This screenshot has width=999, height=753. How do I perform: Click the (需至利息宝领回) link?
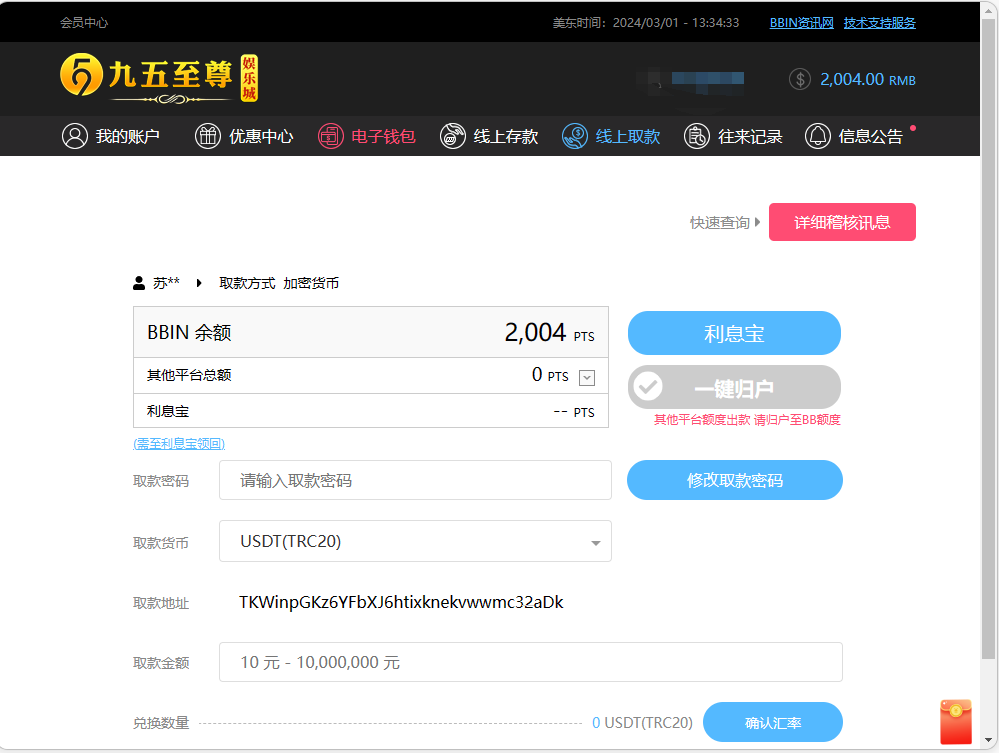pos(179,443)
